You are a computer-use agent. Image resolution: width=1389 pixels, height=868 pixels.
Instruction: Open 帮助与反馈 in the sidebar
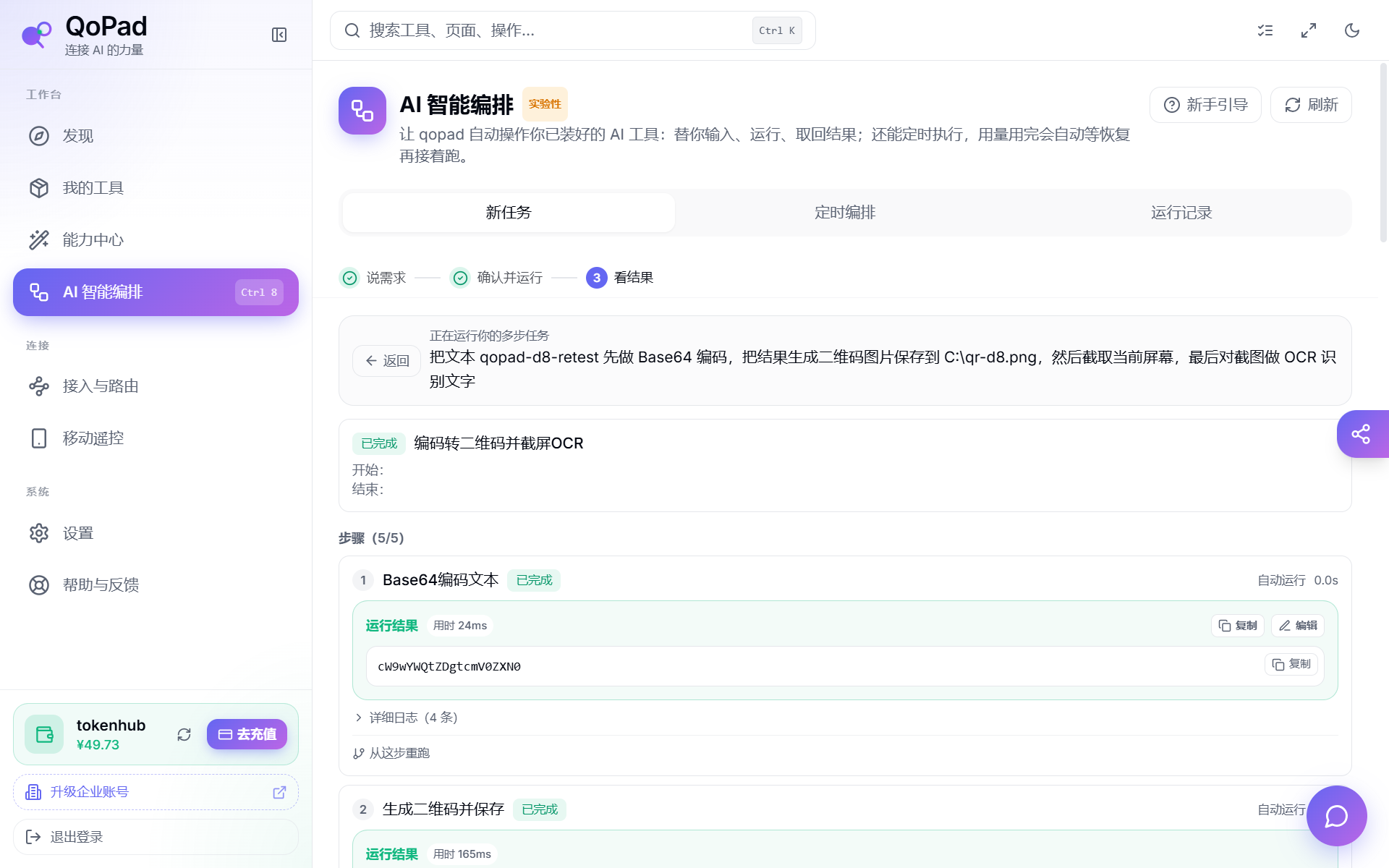[156, 585]
